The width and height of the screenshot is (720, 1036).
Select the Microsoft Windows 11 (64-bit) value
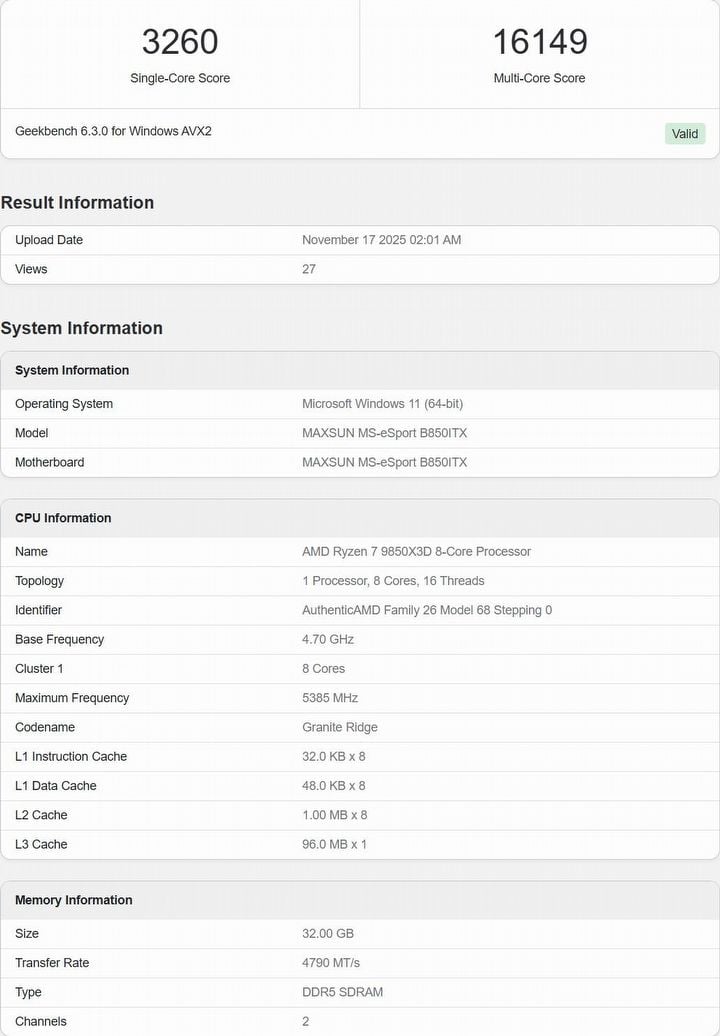point(382,404)
